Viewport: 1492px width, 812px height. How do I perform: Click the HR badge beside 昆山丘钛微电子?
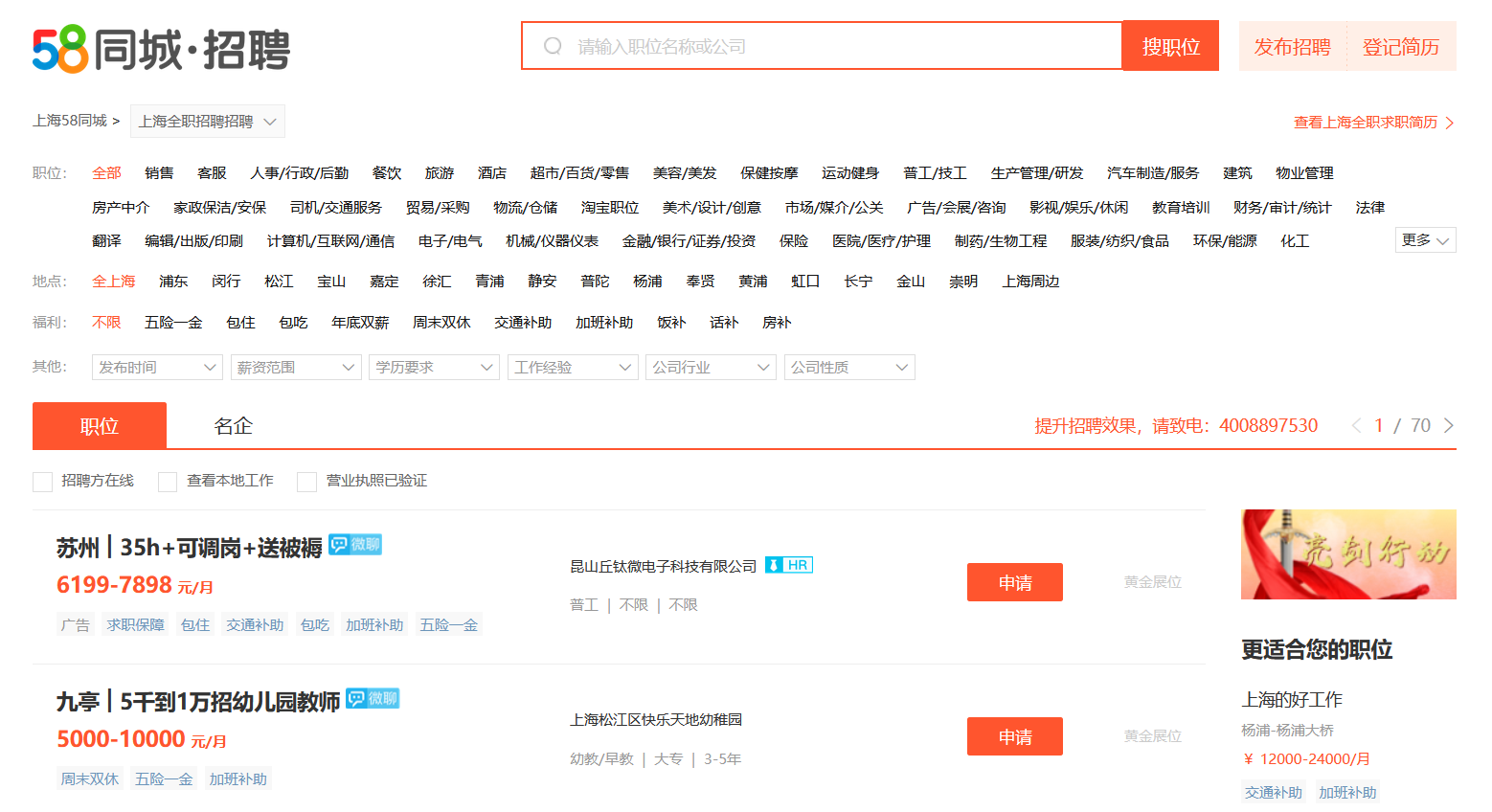(x=789, y=565)
